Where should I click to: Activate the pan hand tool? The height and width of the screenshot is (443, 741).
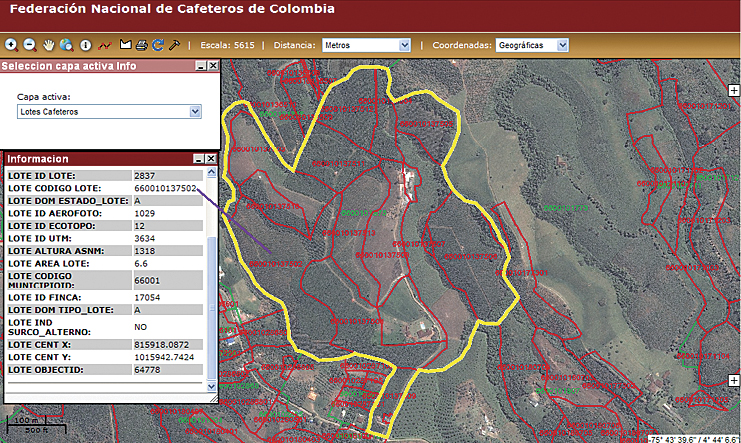48,45
